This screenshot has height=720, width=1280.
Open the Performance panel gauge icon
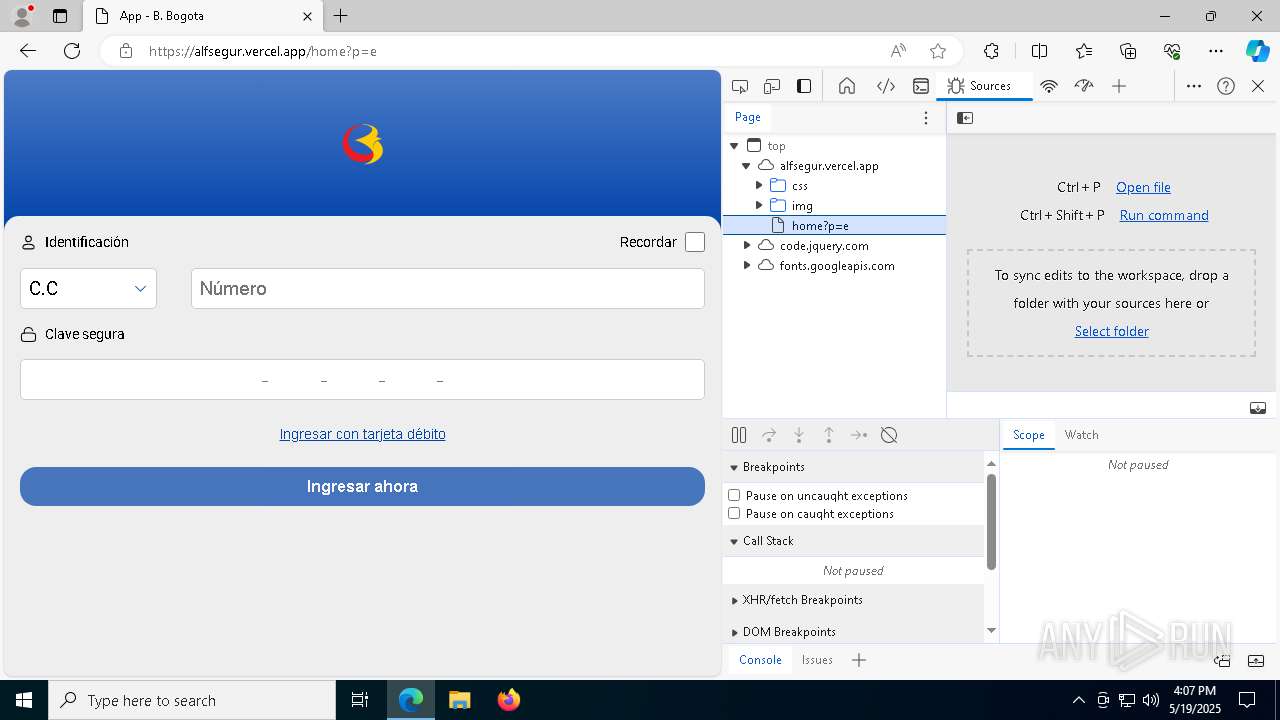1084,86
